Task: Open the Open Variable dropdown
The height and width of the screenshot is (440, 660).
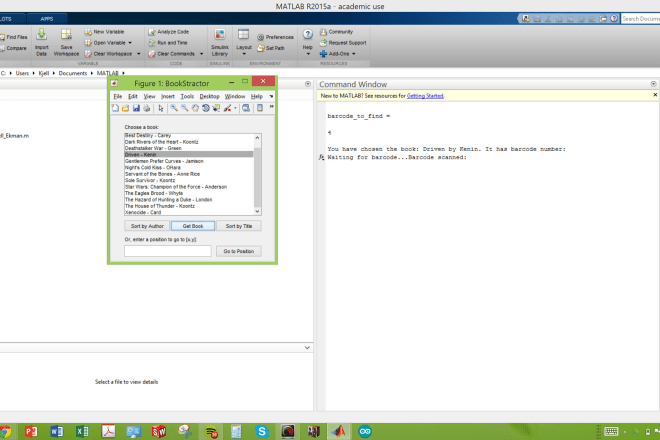Action: tap(130, 43)
